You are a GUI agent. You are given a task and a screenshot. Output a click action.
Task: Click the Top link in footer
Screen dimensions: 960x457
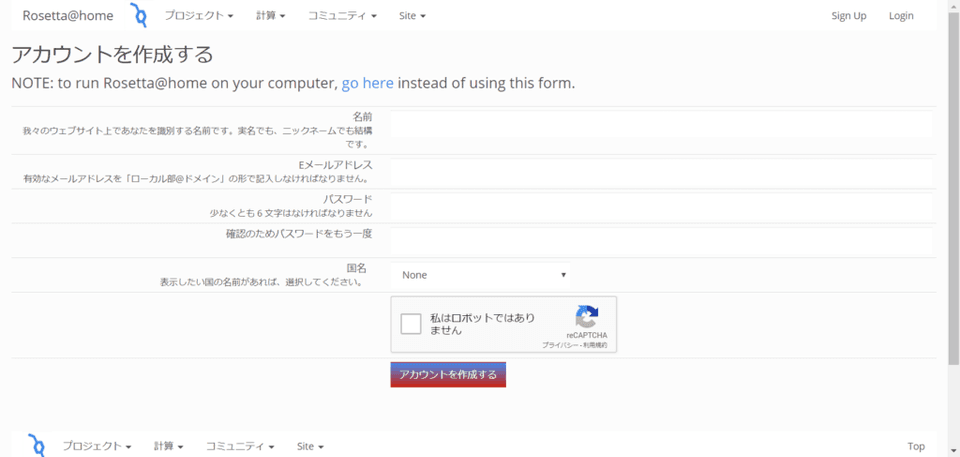(x=916, y=446)
